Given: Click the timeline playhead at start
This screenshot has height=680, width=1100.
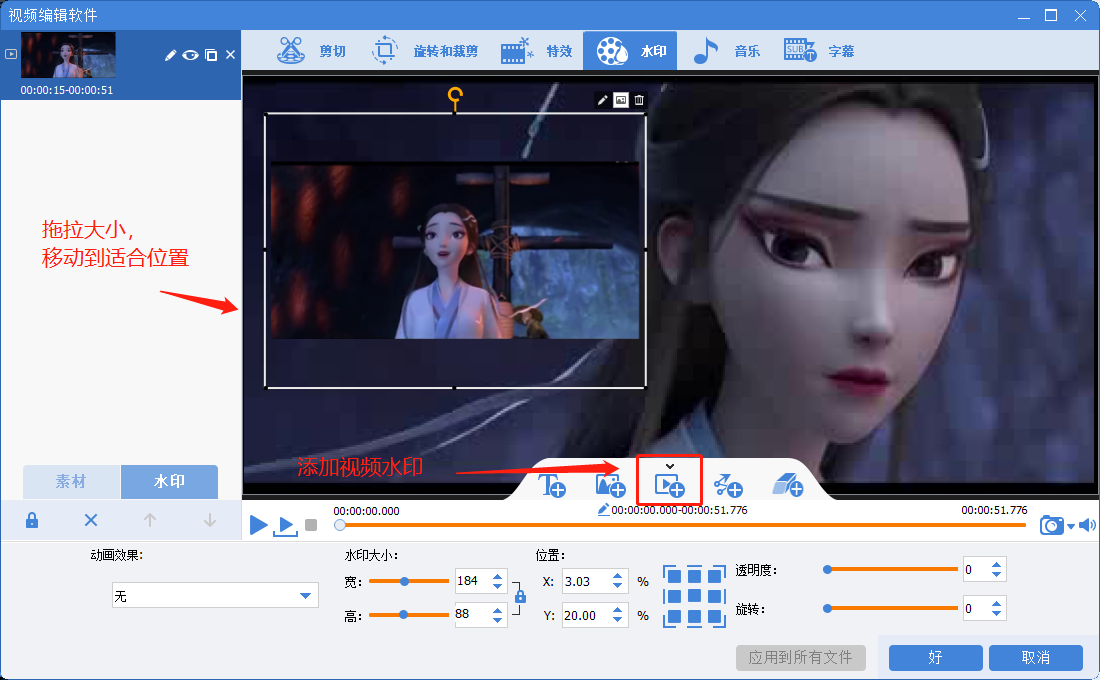Looking at the screenshot, I should [x=340, y=525].
